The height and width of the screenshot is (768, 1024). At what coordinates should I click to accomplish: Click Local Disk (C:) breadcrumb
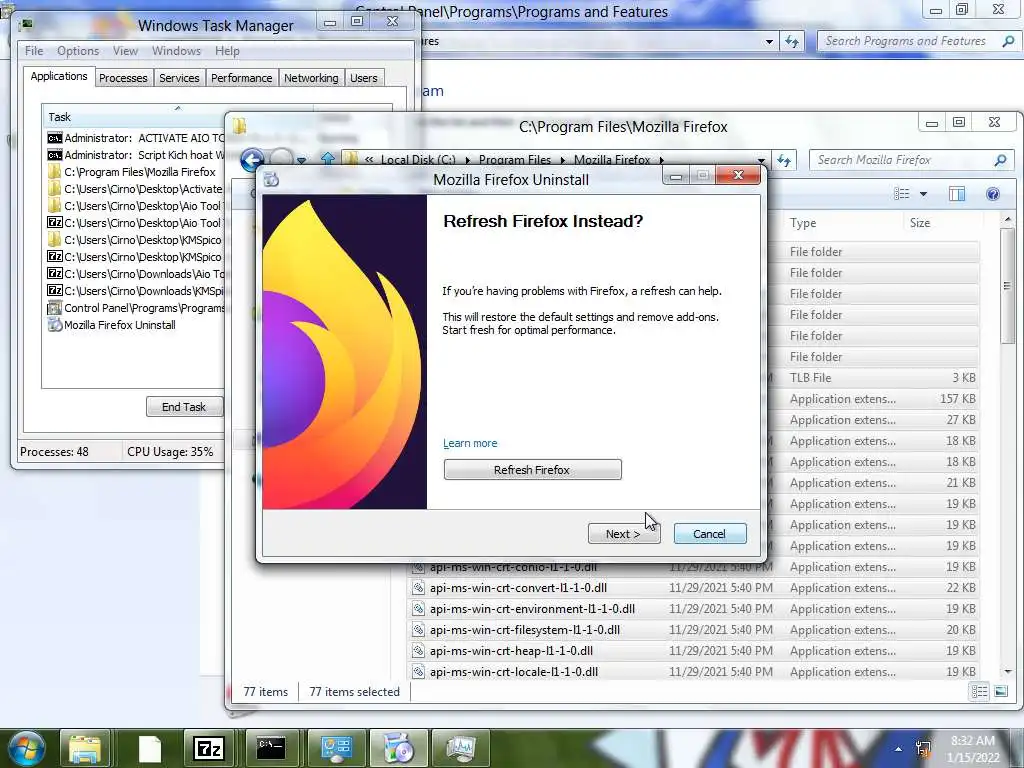[418, 160]
